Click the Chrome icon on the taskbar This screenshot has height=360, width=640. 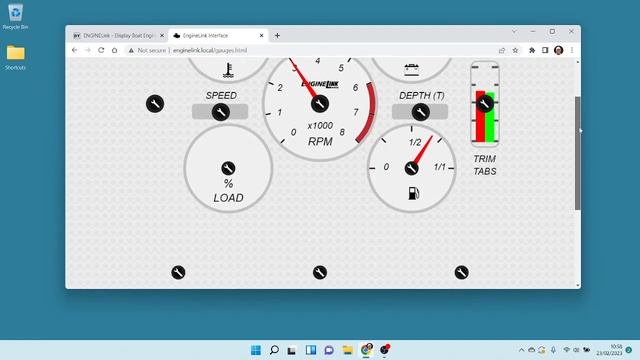(366, 350)
